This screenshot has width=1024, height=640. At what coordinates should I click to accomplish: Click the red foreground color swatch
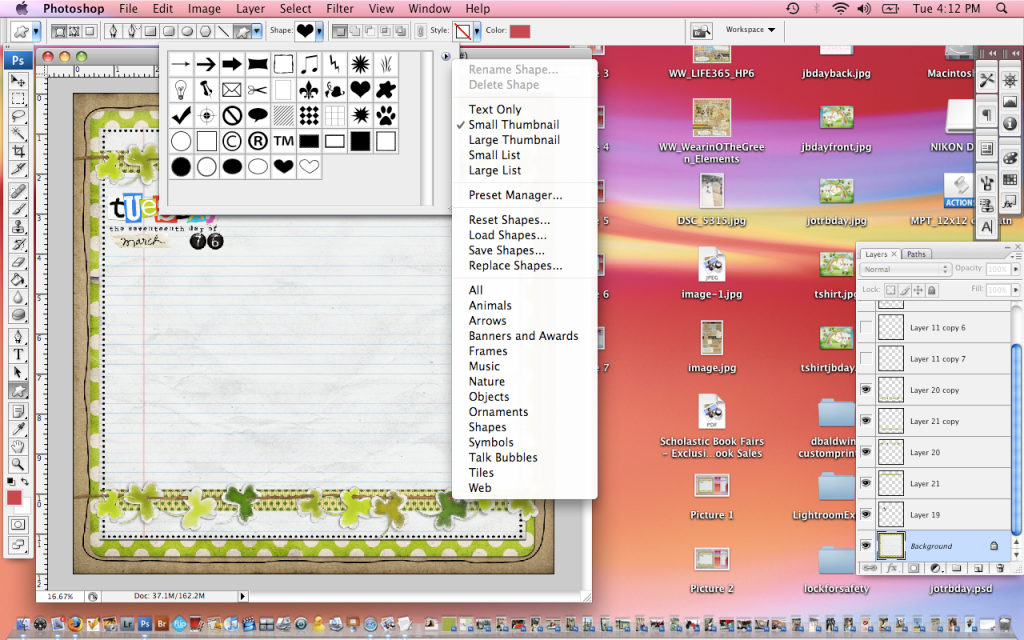pos(14,498)
